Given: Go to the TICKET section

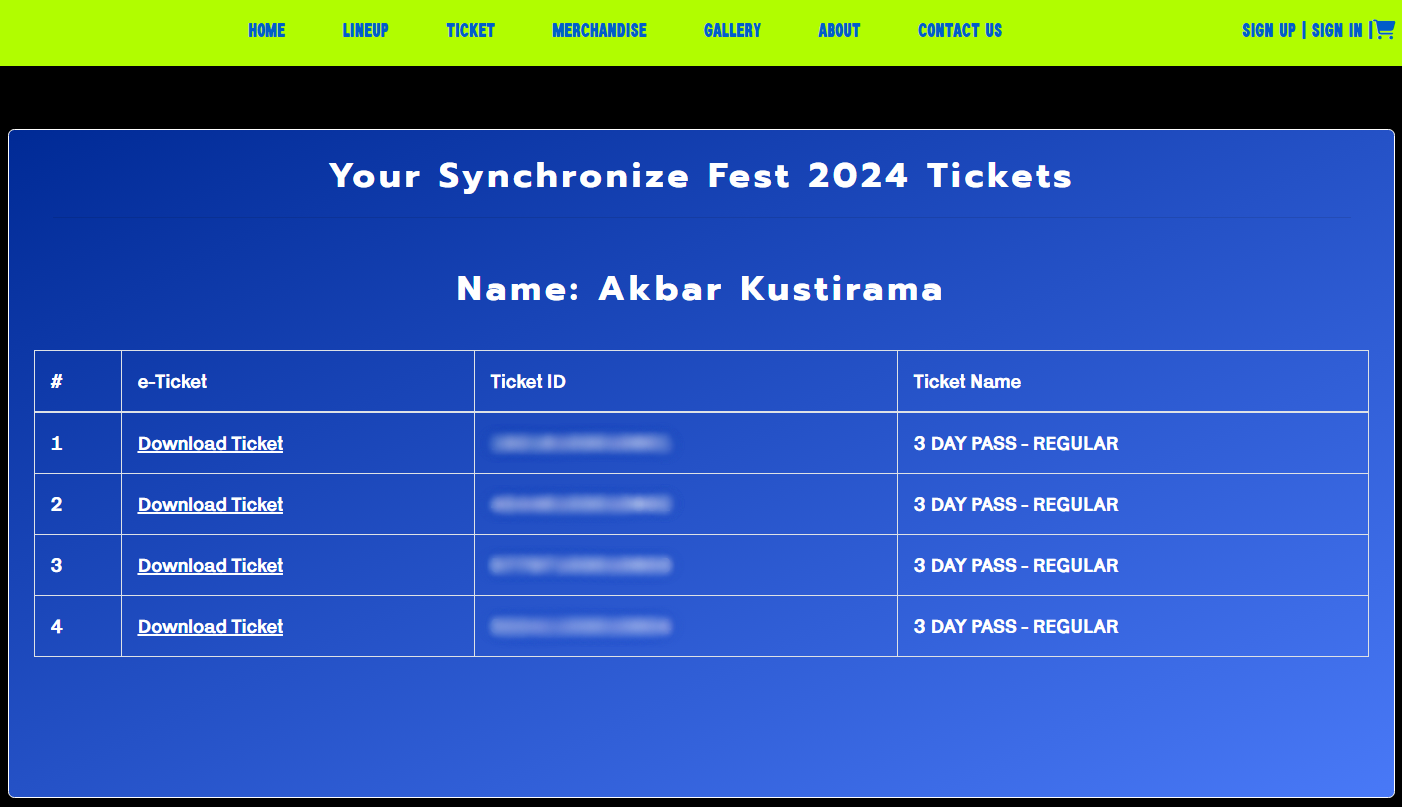Looking at the screenshot, I should coord(470,30).
